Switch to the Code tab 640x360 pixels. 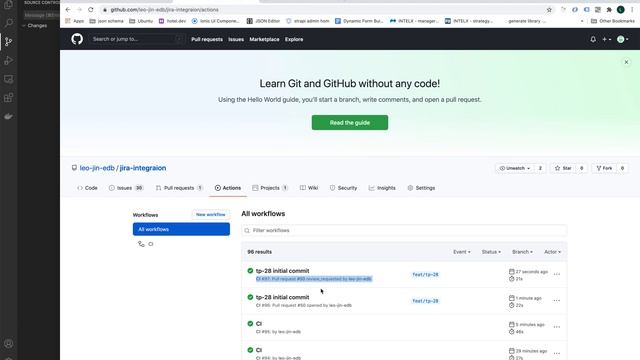pos(87,188)
